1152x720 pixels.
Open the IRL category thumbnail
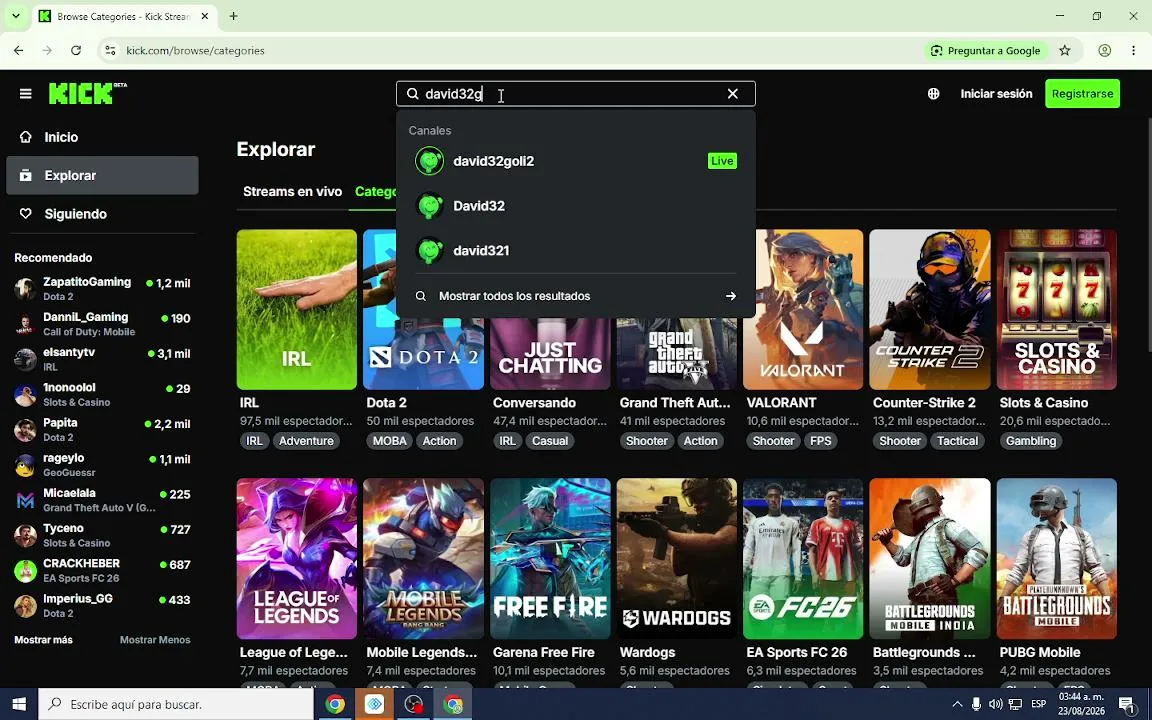coord(297,309)
